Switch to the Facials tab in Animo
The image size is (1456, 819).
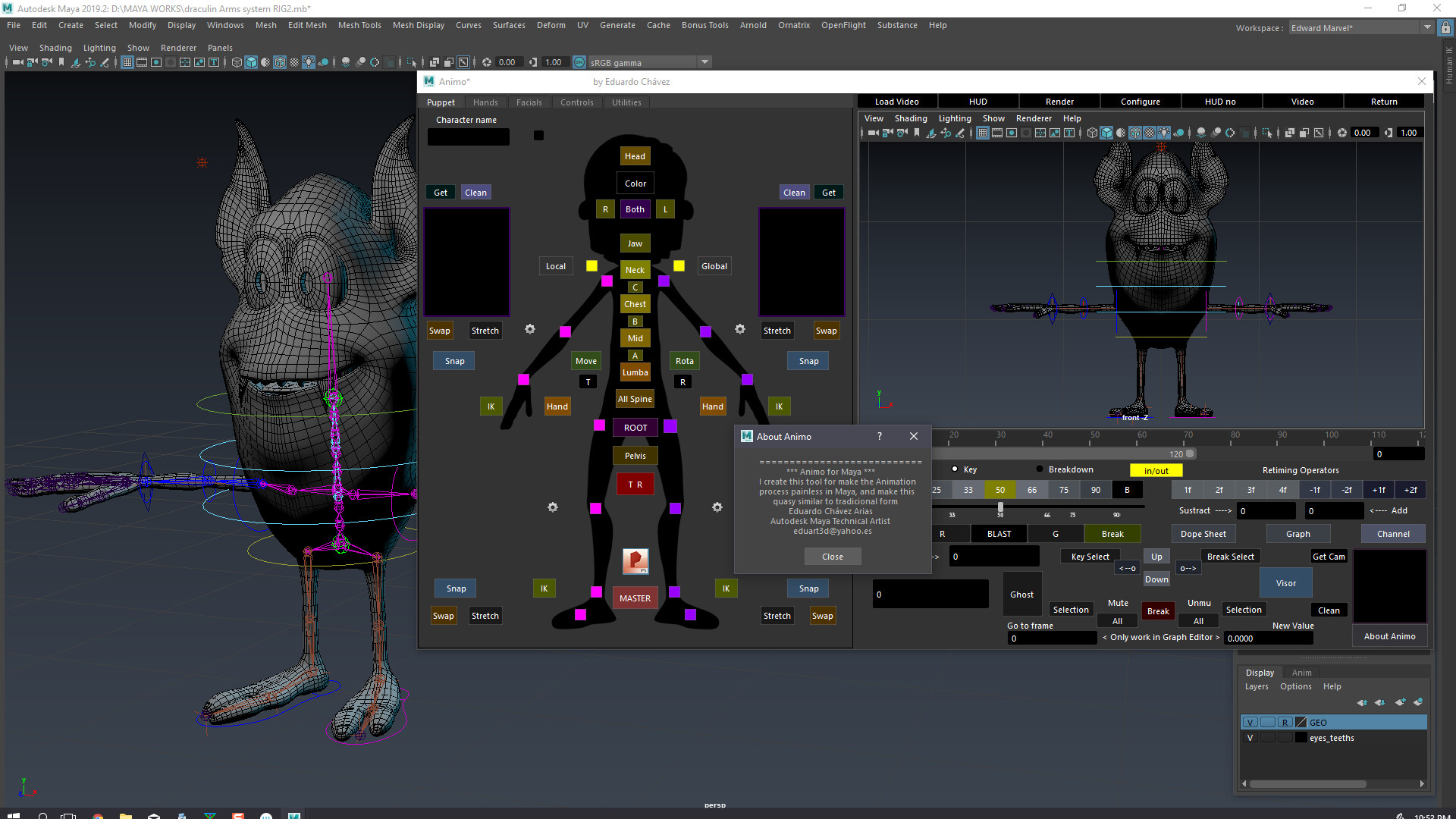(x=529, y=102)
